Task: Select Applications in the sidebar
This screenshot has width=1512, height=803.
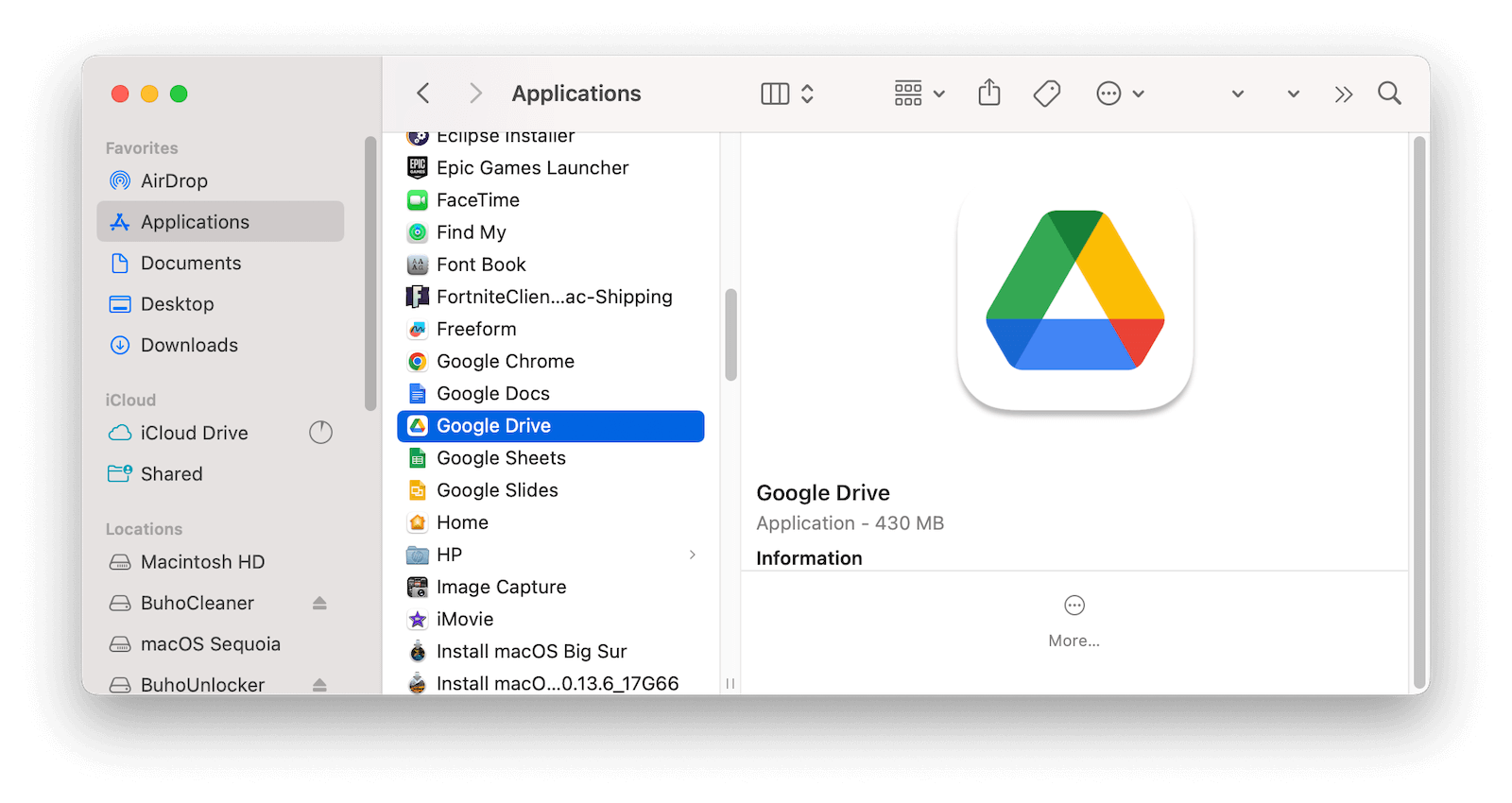Action: tap(220, 221)
